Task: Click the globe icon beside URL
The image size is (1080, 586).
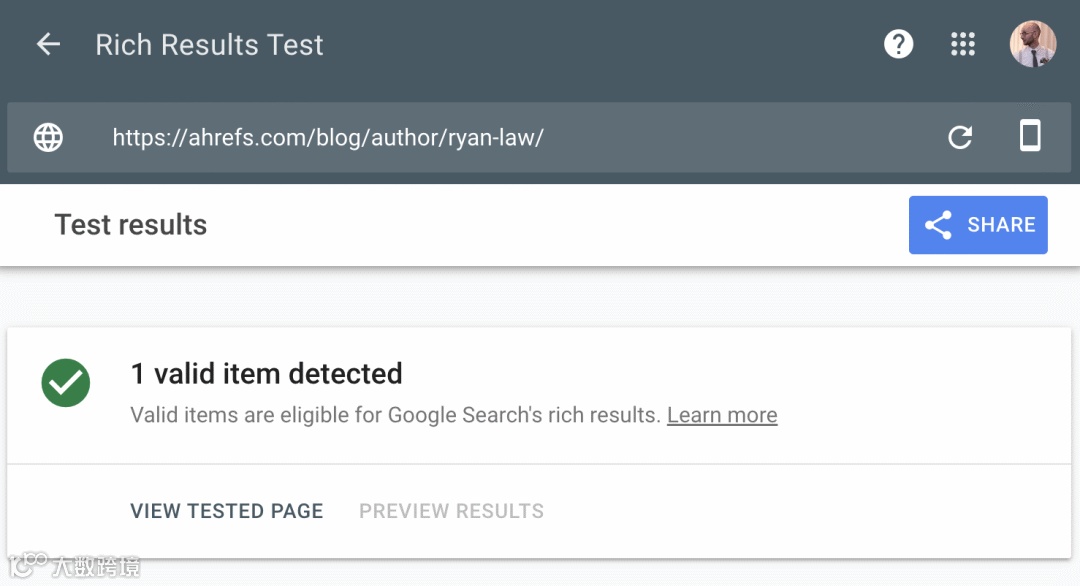Action: pos(48,137)
